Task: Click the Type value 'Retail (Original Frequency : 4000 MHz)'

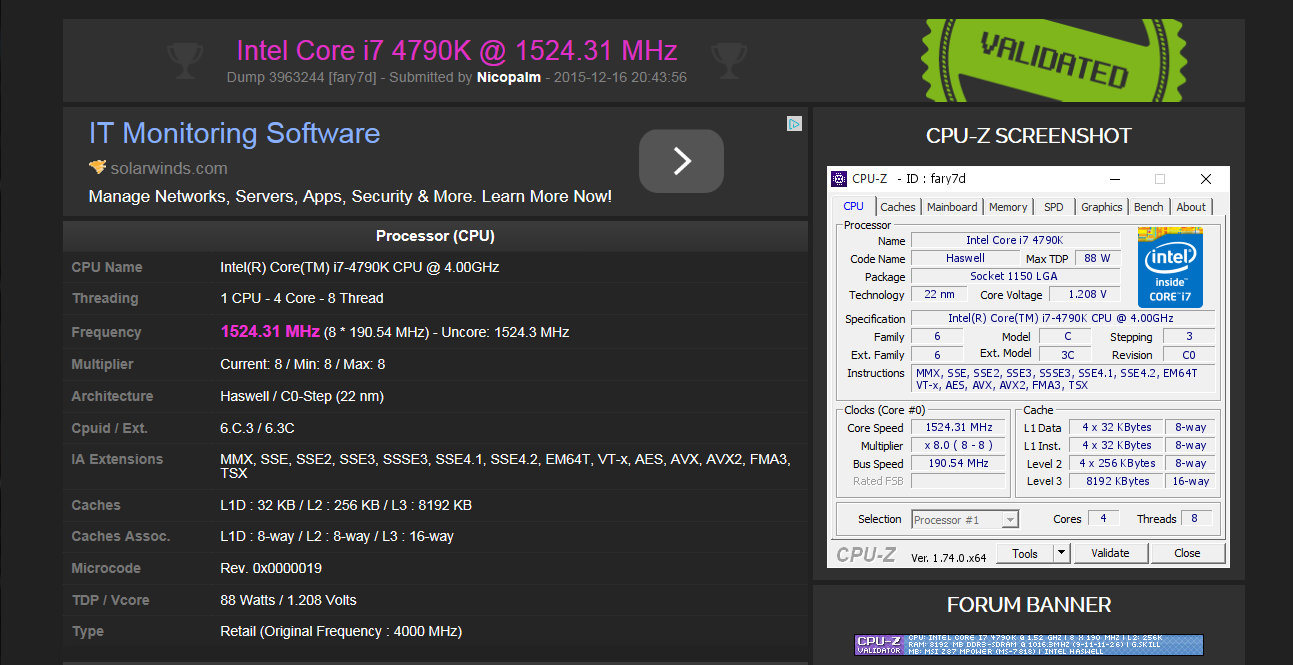Action: pyautogui.click(x=341, y=631)
